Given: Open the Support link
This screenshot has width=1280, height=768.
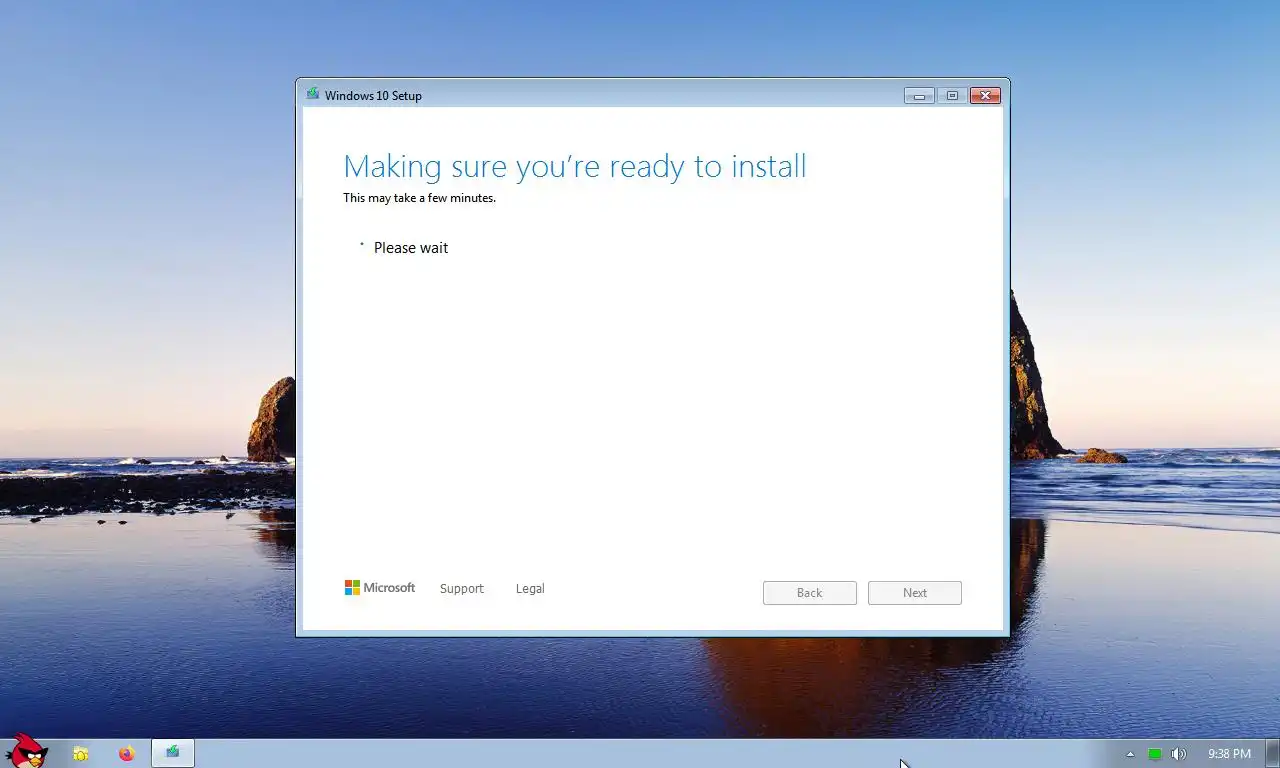Looking at the screenshot, I should [462, 589].
